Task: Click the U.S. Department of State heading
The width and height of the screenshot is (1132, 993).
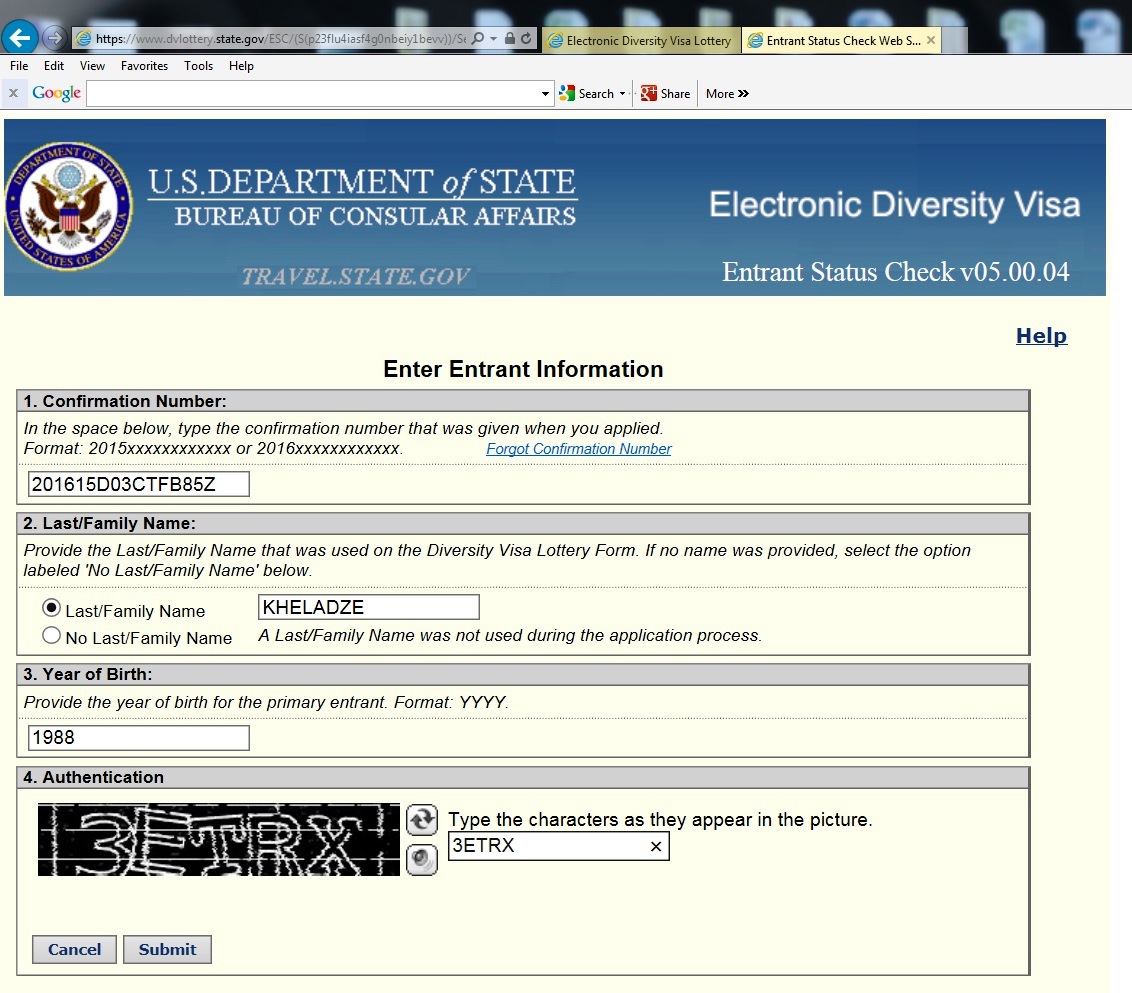Action: [362, 182]
